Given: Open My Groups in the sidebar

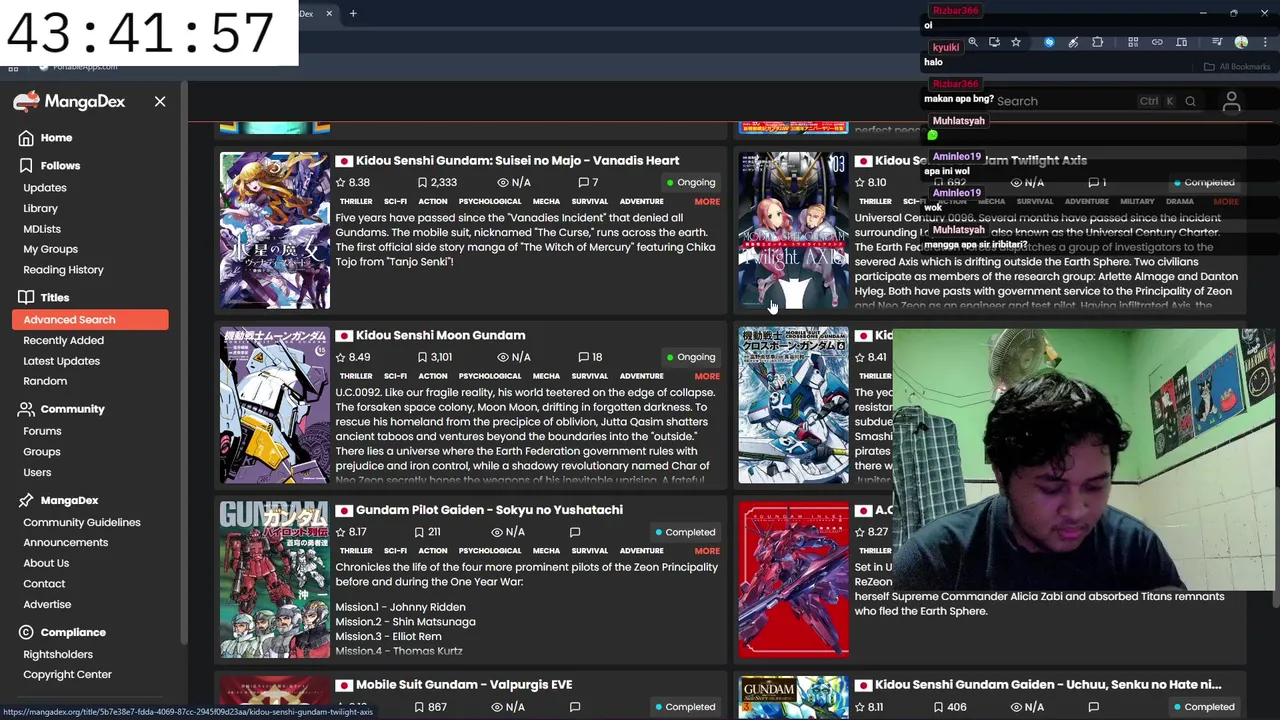Looking at the screenshot, I should (50, 249).
